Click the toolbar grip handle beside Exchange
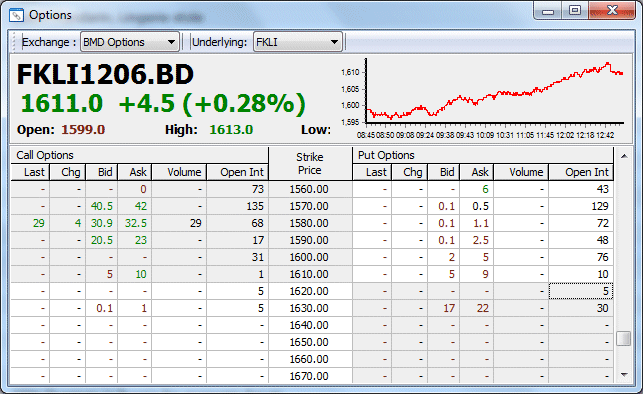 click(14, 42)
